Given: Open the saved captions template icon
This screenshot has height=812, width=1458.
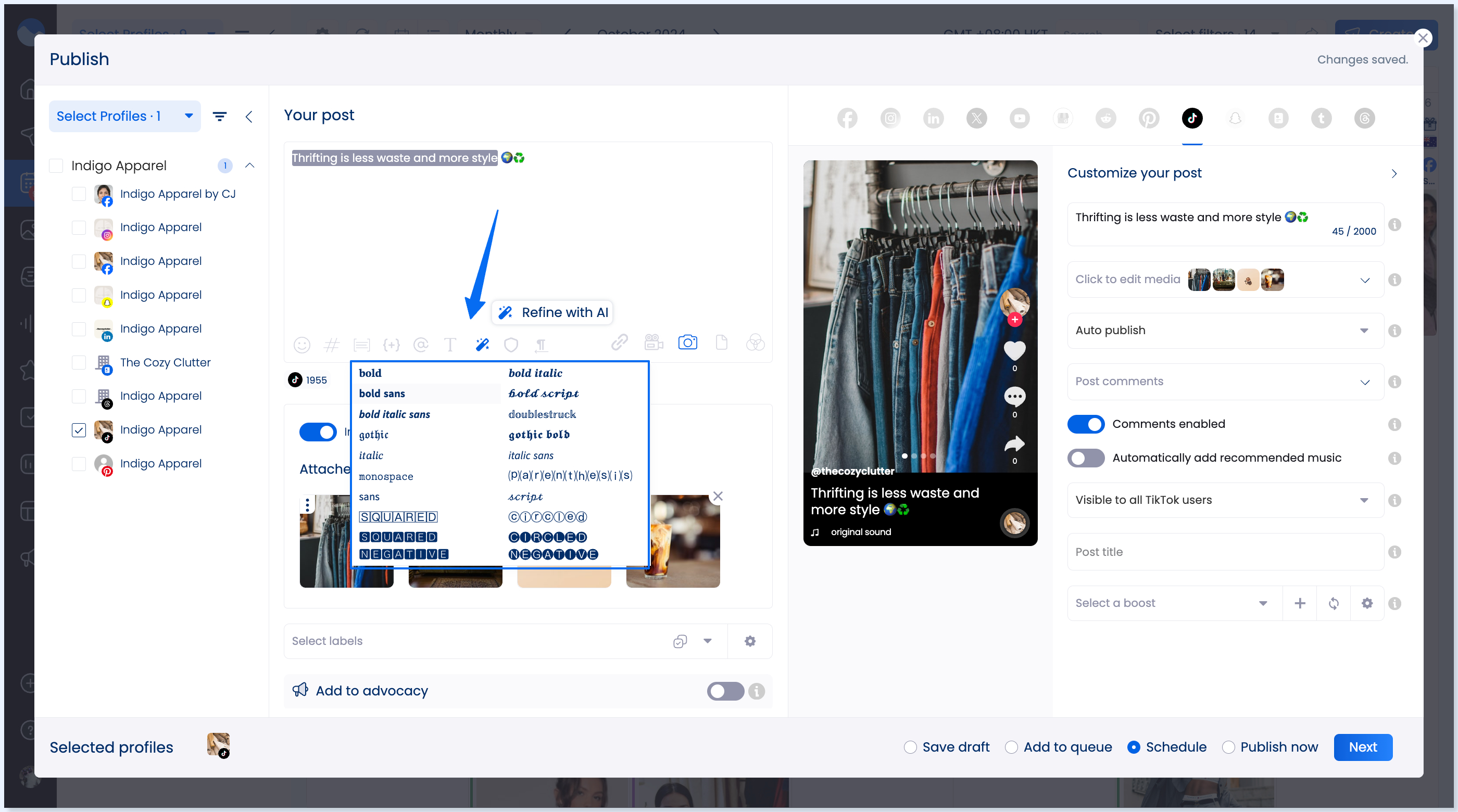Looking at the screenshot, I should (362, 344).
